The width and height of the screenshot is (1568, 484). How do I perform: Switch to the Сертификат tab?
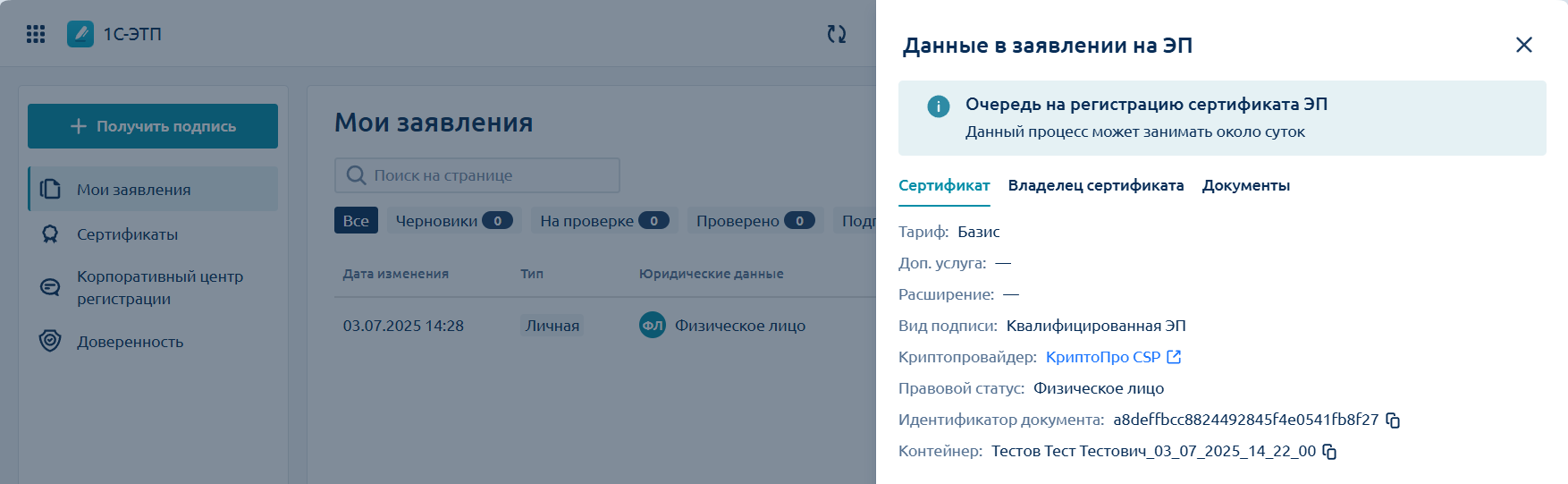[x=944, y=185]
